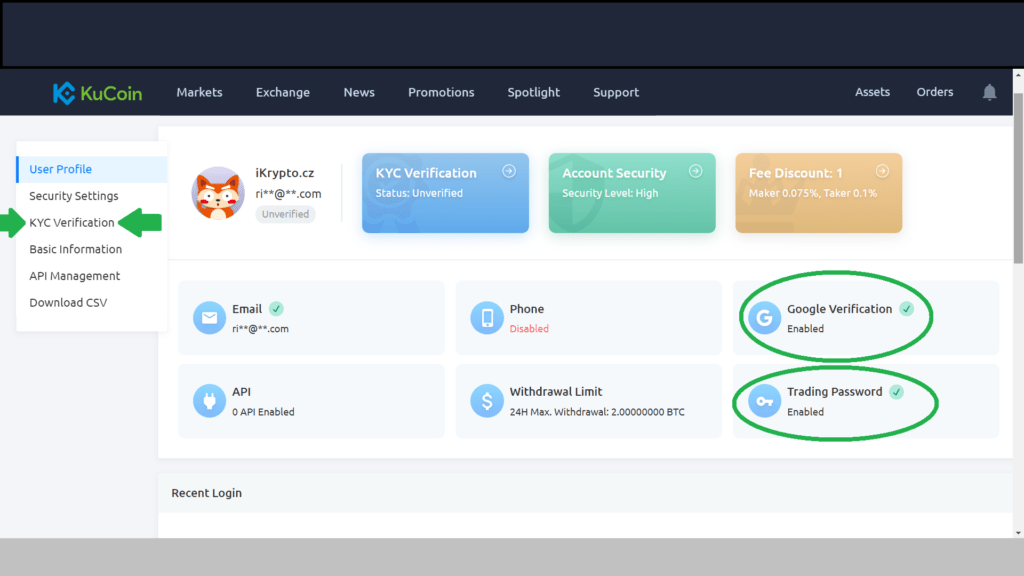
Task: Click the Maker 0.075%, Taker 0.1% text
Action: click(x=813, y=193)
